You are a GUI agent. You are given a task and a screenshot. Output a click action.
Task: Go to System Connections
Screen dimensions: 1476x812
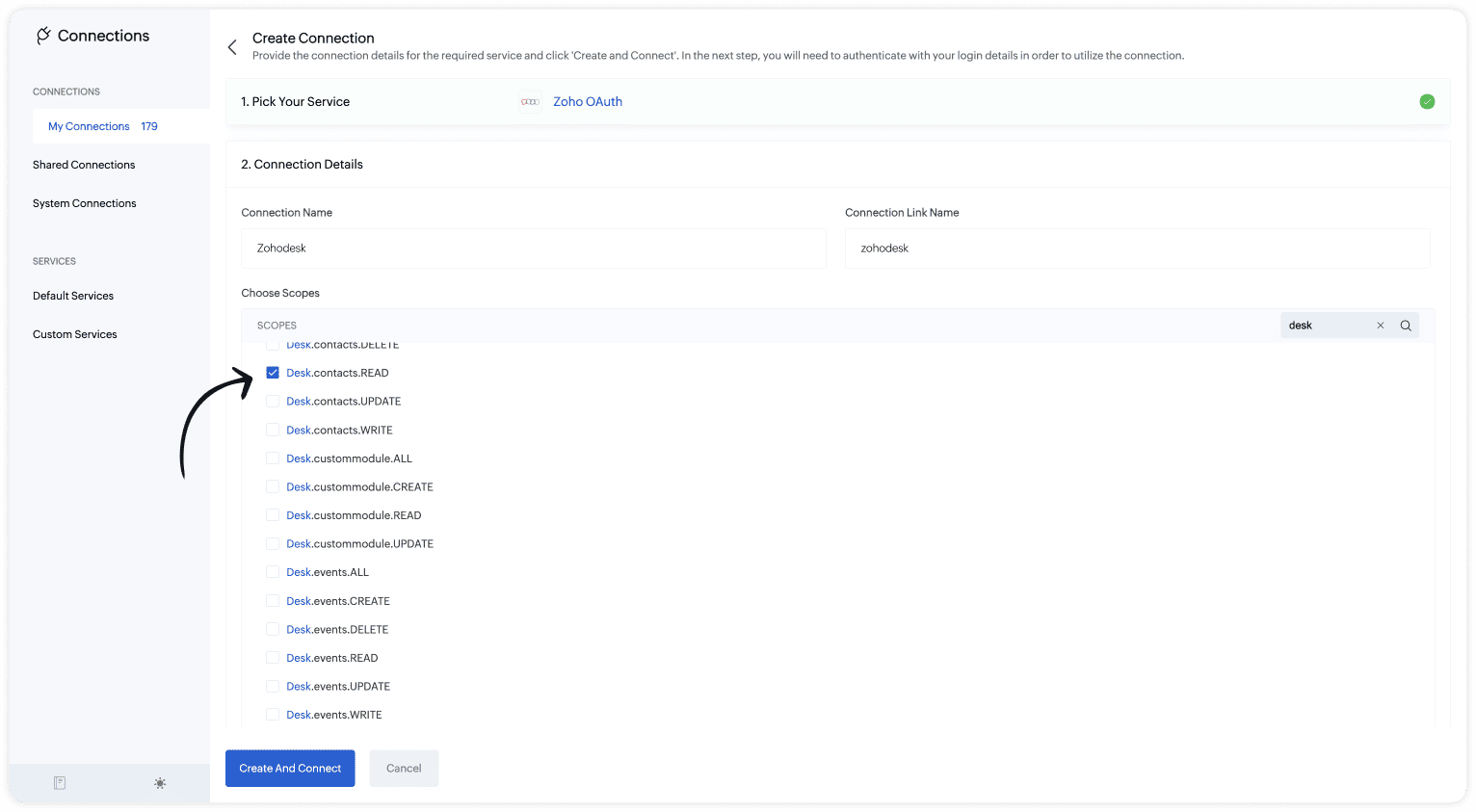point(85,203)
